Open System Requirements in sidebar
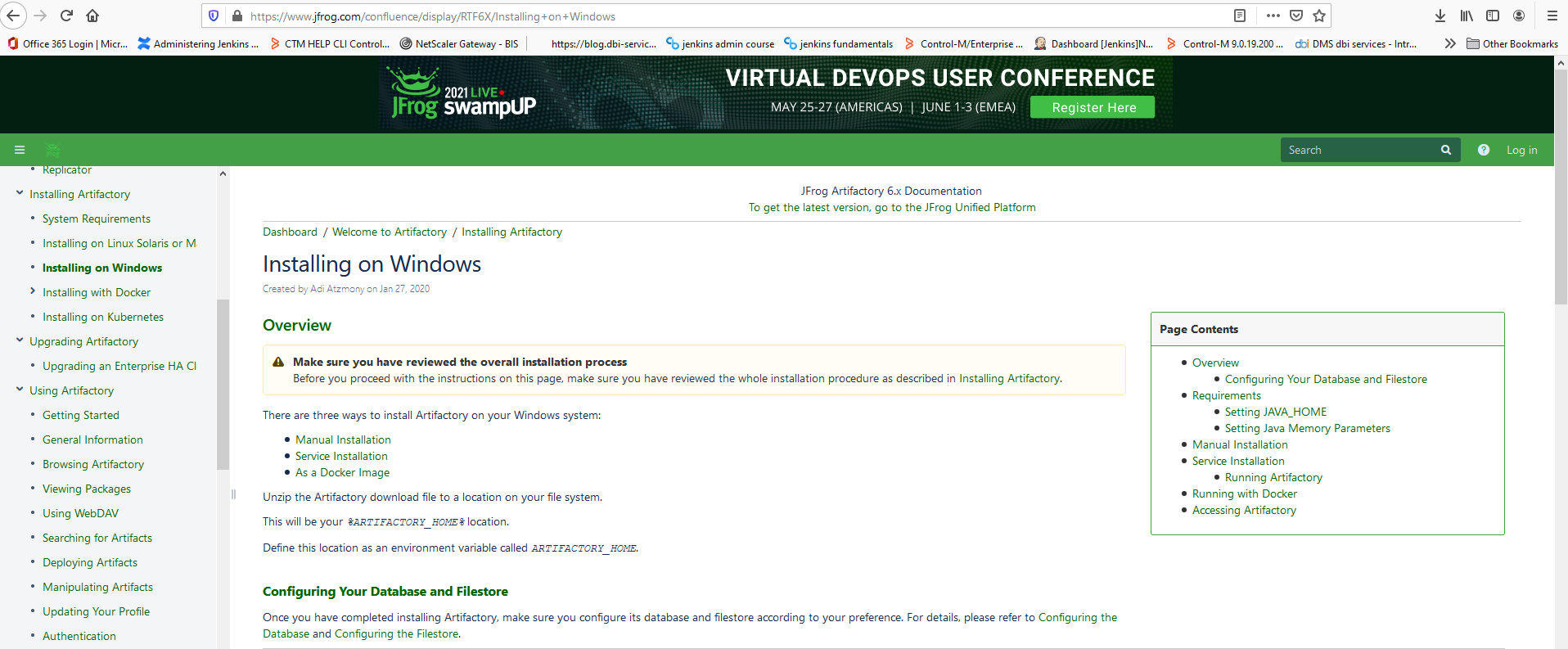Viewport: 1568px width, 649px height. coord(97,219)
